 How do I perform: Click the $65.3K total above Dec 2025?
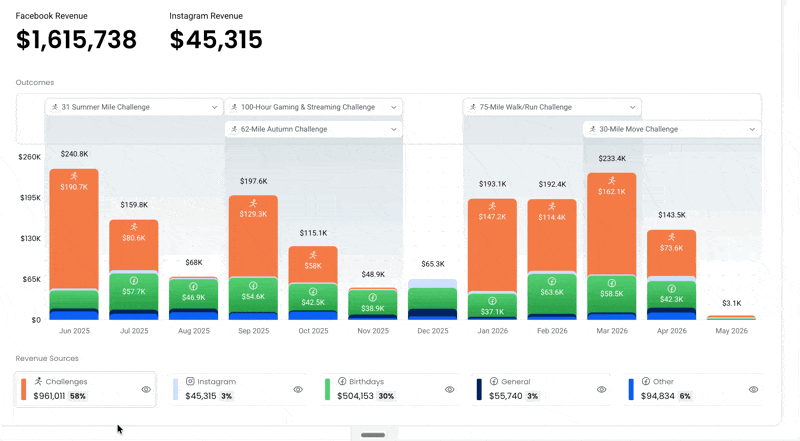point(433,264)
